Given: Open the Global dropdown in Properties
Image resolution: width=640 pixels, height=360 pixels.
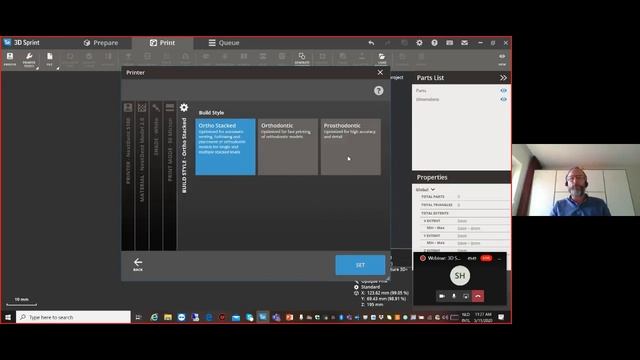Looking at the screenshot, I should pyautogui.click(x=426, y=190).
